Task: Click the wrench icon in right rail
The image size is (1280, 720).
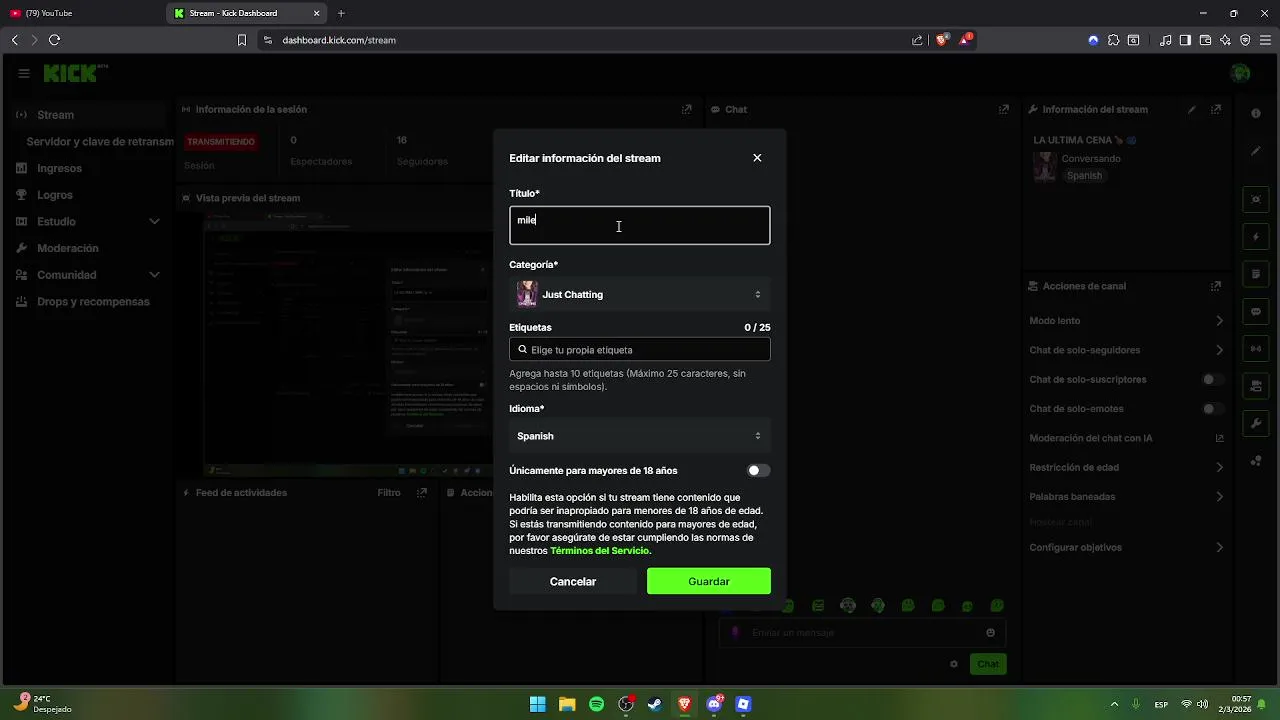Action: (x=1256, y=423)
